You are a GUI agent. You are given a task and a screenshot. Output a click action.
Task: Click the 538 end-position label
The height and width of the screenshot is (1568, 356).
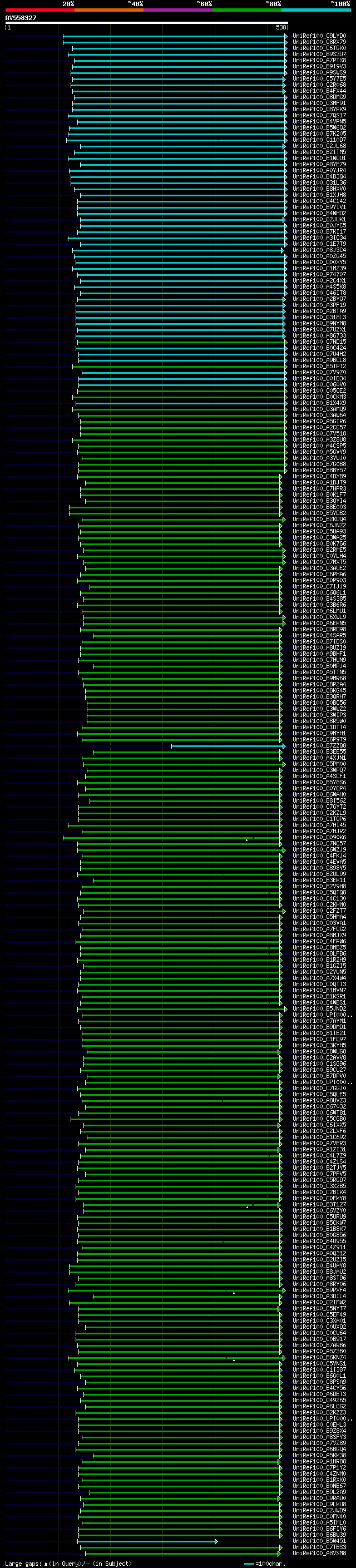click(281, 27)
